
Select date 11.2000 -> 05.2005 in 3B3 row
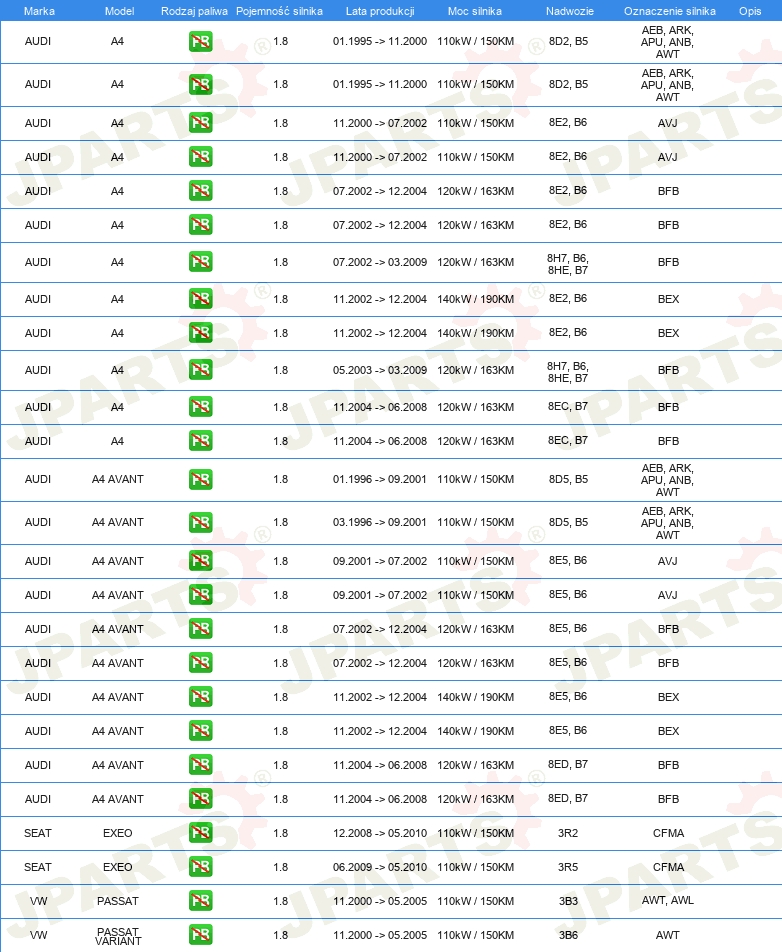pos(380,902)
